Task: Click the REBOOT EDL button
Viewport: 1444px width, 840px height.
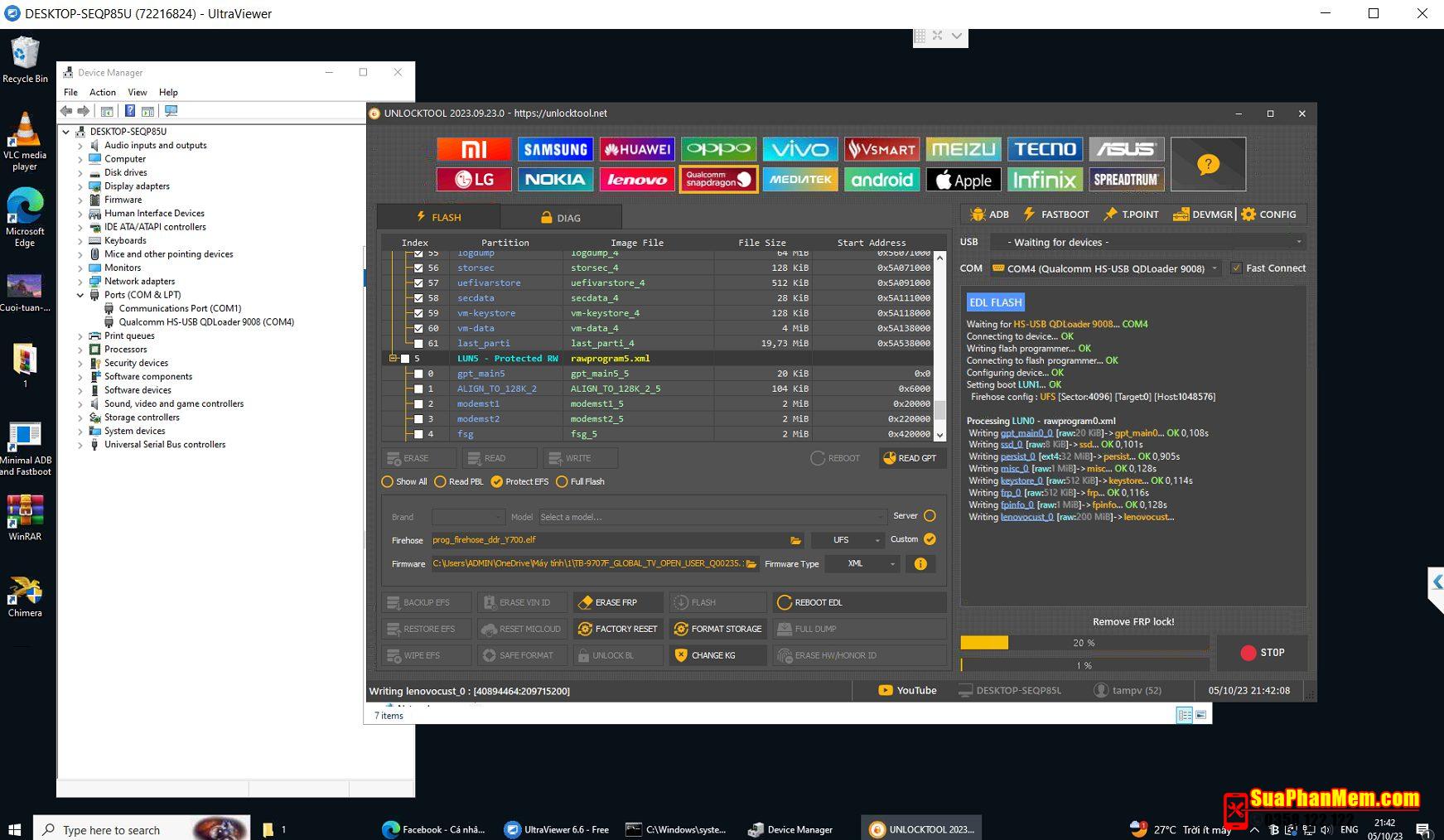Action: pyautogui.click(x=860, y=602)
